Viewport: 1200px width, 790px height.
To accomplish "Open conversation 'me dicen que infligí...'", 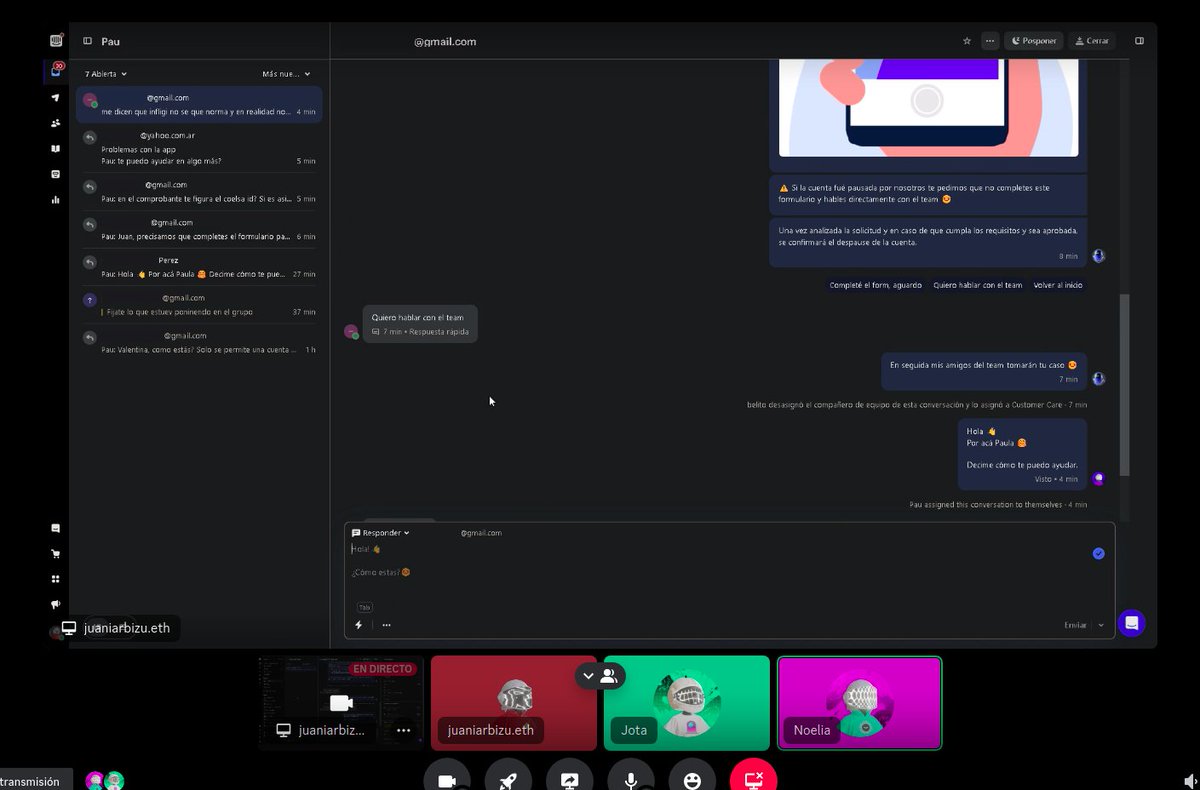I will click(x=199, y=104).
